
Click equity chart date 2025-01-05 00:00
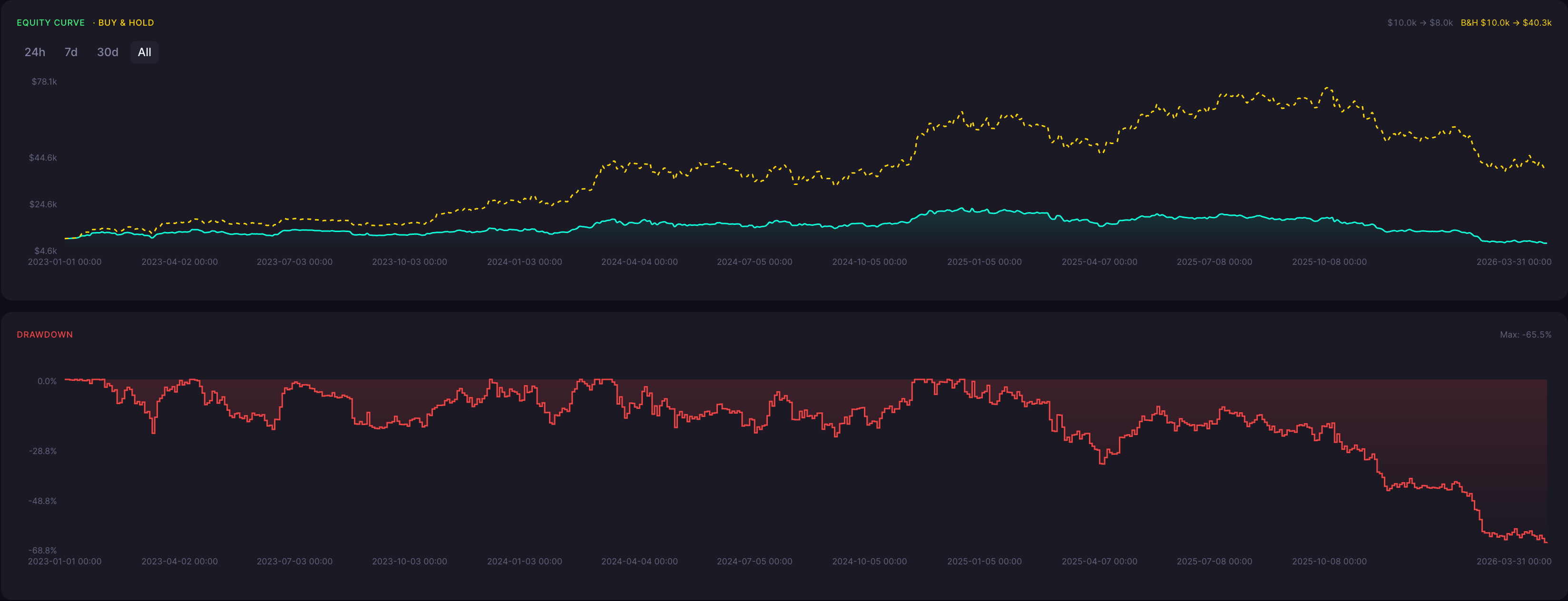985,262
